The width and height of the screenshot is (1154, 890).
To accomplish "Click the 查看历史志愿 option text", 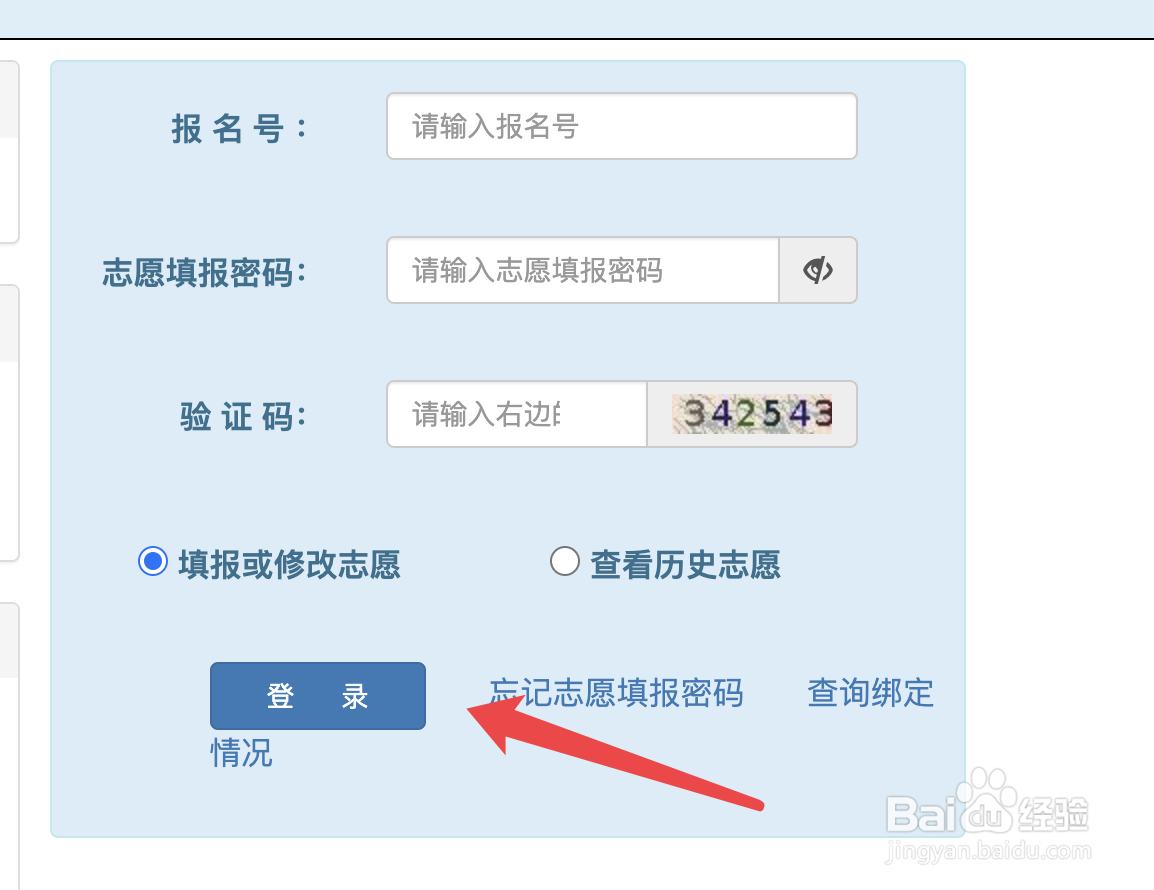I will (x=685, y=565).
